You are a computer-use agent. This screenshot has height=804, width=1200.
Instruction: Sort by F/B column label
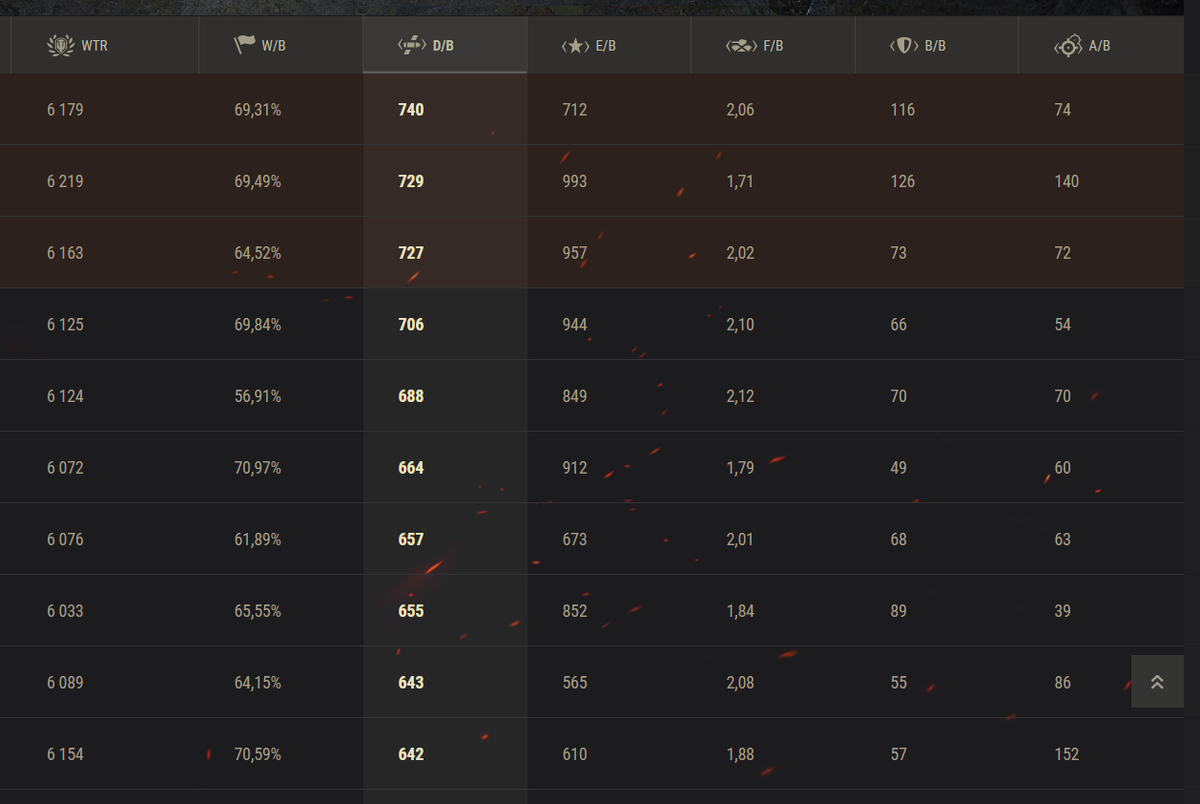point(773,46)
